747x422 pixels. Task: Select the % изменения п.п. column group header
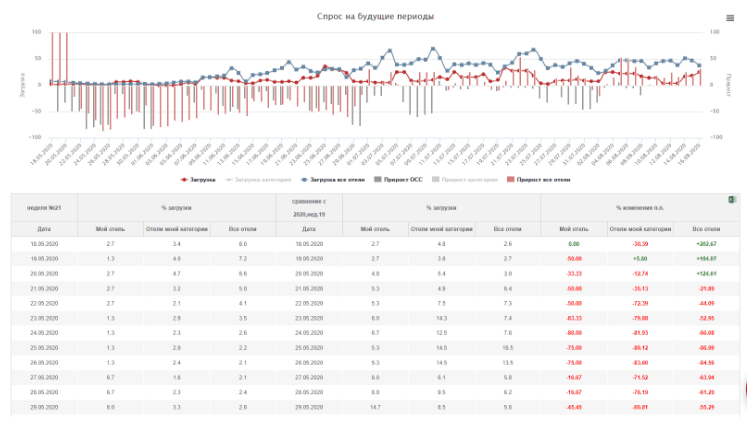[642, 206]
